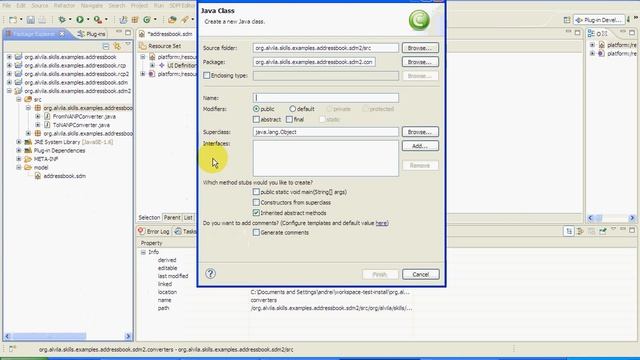Maximize the Package Explorer view
The image size is (640, 360).
point(128,33)
